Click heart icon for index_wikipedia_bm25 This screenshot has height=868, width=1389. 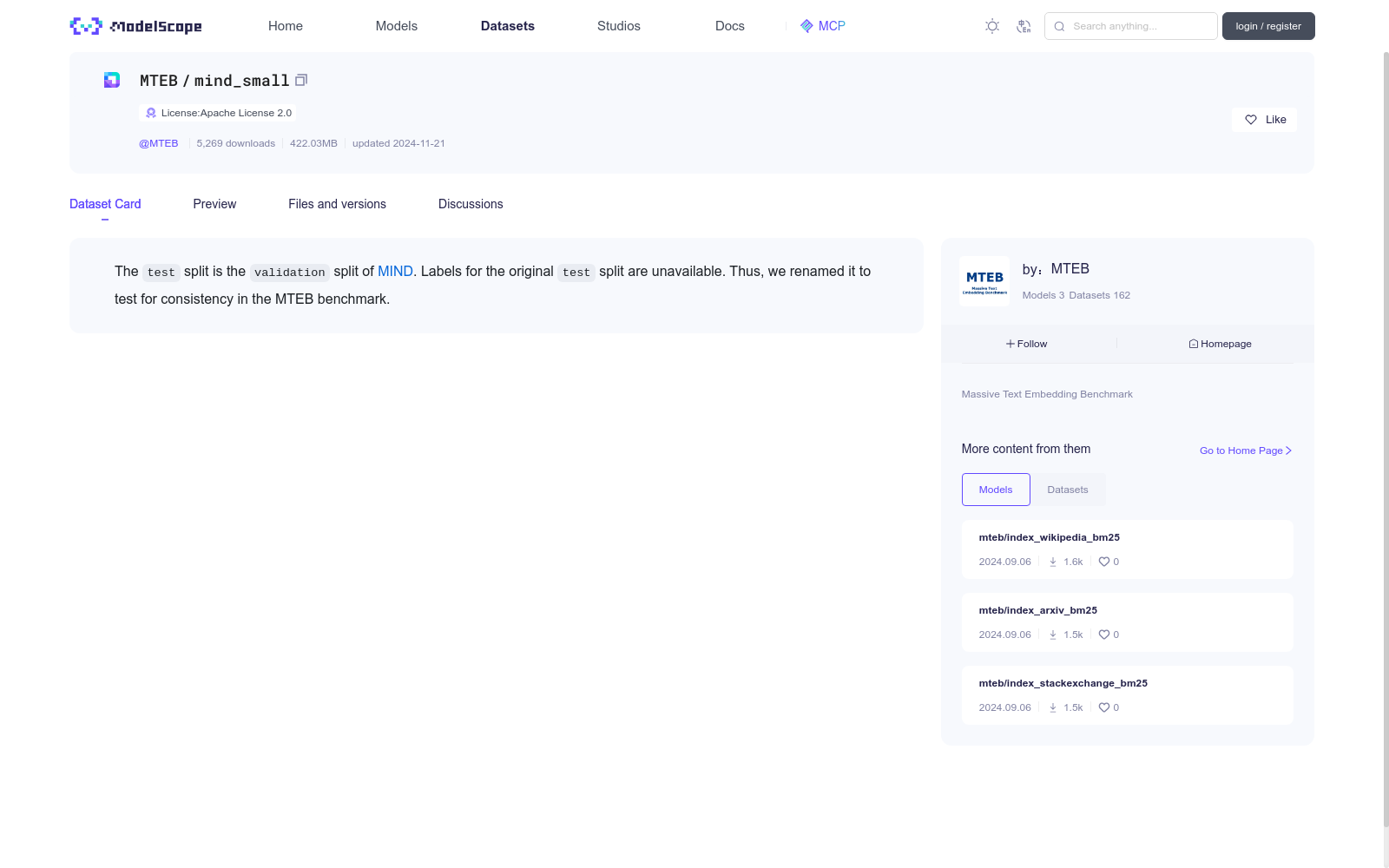[x=1104, y=562]
